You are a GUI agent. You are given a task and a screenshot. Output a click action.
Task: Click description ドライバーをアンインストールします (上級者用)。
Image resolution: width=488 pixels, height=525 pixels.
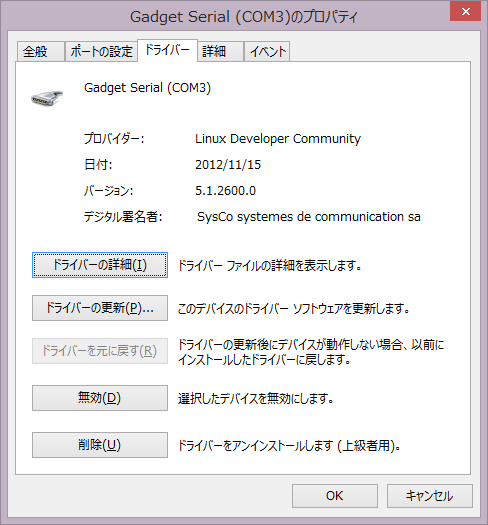289,446
